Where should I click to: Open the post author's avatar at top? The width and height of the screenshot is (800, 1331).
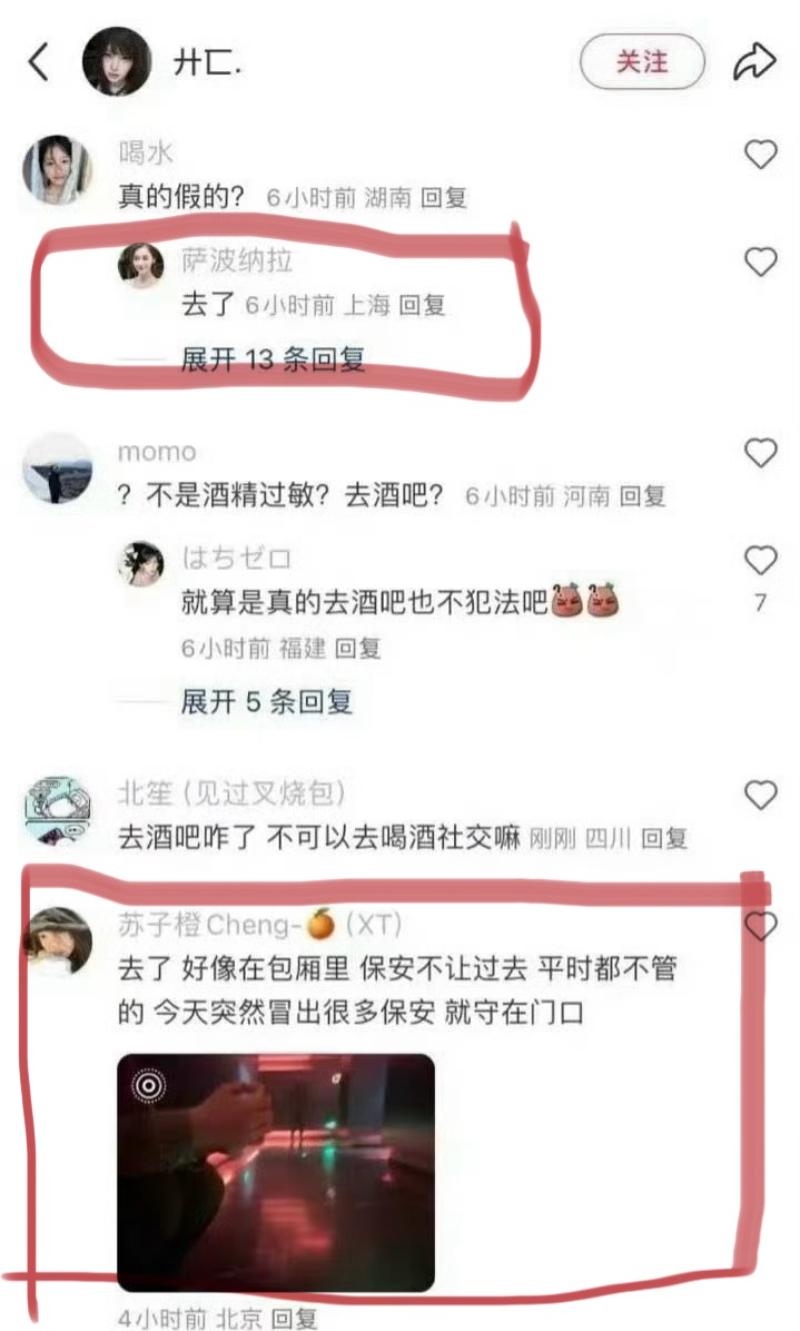(x=117, y=62)
